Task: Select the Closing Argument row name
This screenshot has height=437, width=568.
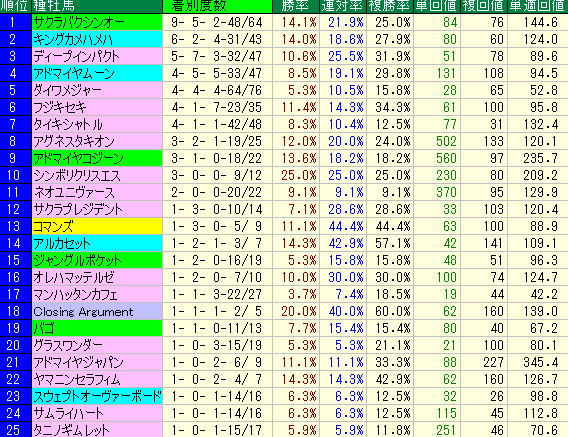Action: [x=97, y=311]
